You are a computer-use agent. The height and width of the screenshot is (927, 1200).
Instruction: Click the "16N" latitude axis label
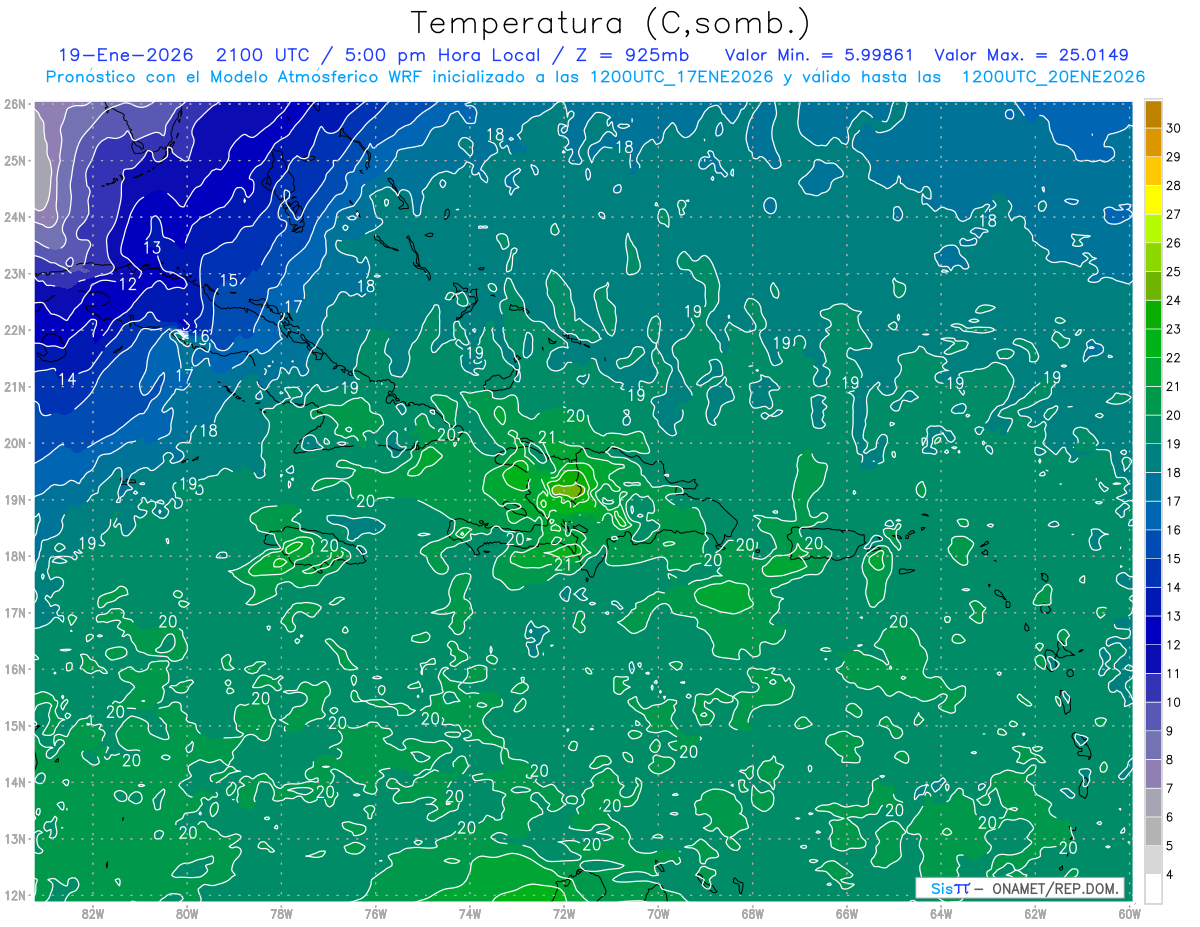[14, 669]
